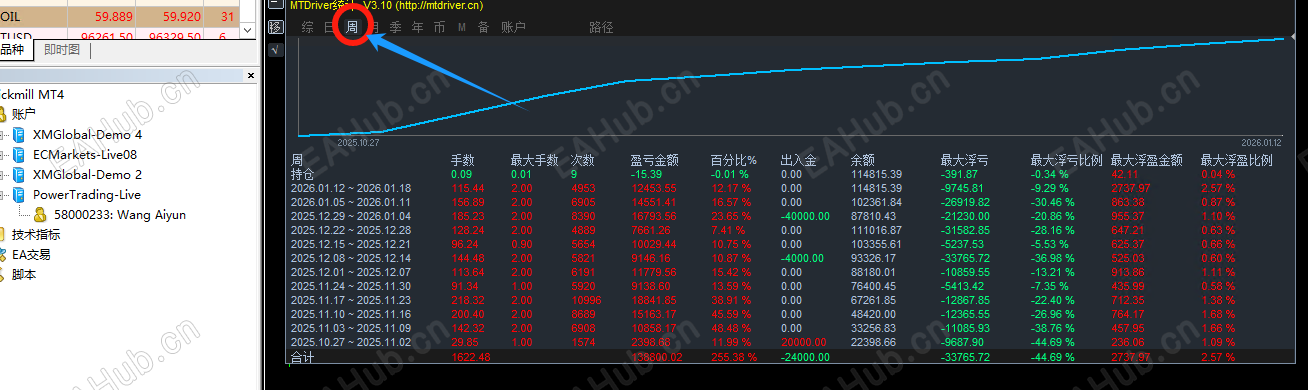Select 脚本 scripts tree node

[24, 274]
